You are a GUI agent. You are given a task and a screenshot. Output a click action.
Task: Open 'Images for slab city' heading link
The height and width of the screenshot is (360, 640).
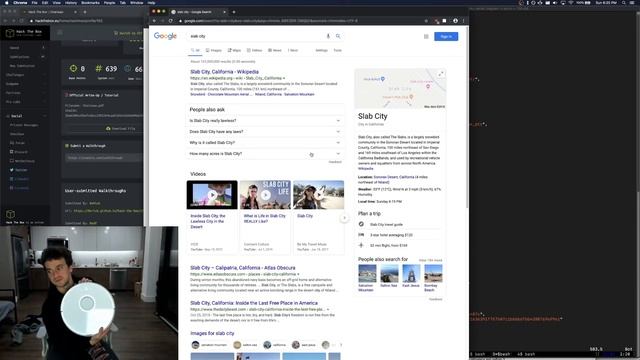coord(212,333)
